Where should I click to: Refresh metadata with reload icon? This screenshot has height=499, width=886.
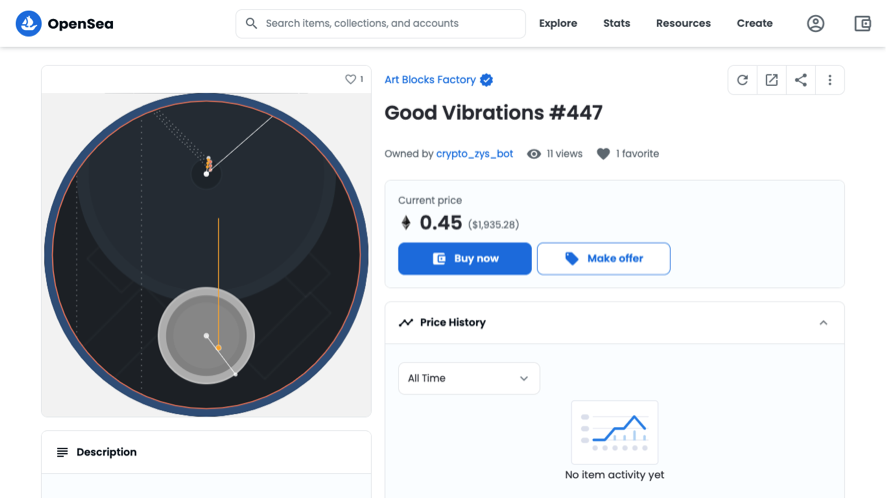click(x=742, y=80)
